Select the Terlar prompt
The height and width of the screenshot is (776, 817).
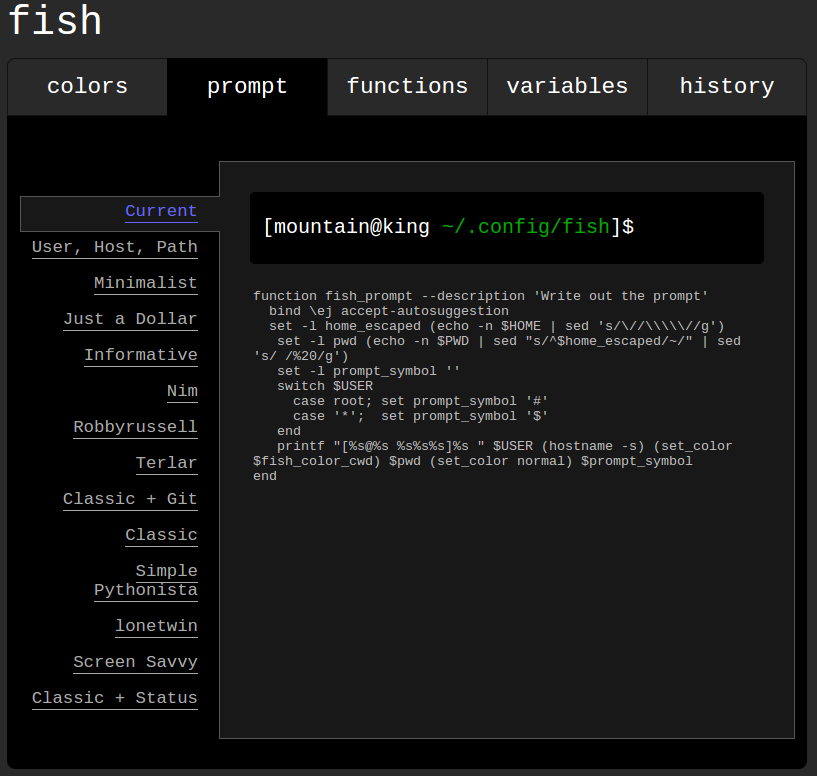click(x=167, y=463)
